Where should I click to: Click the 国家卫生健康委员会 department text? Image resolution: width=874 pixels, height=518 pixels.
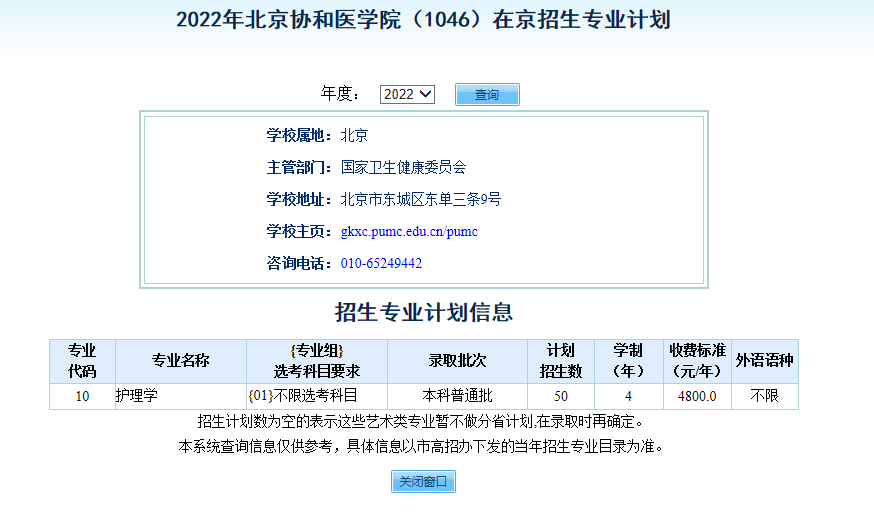click(x=403, y=168)
